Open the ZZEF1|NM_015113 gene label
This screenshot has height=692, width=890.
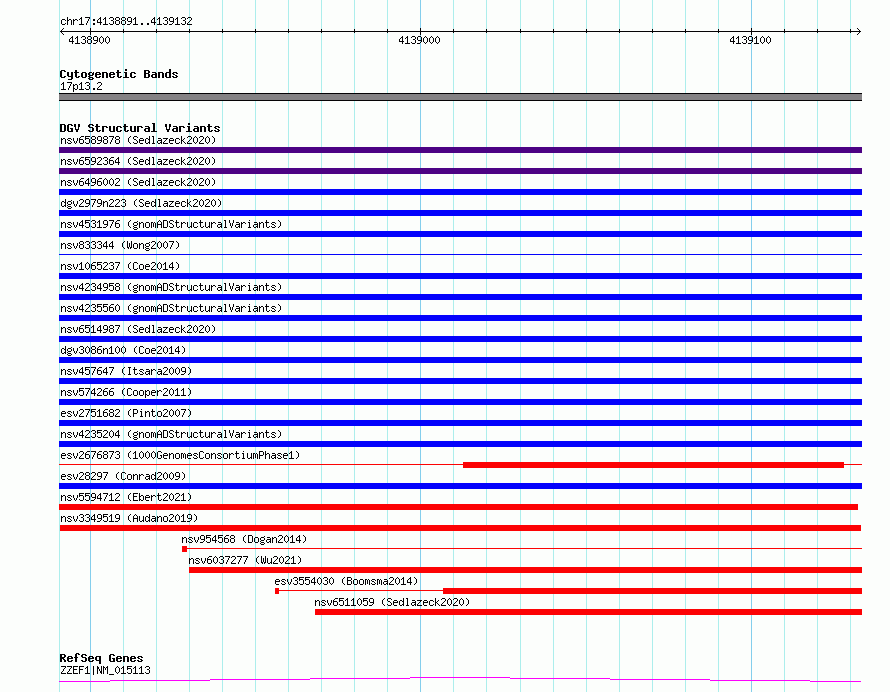106,670
